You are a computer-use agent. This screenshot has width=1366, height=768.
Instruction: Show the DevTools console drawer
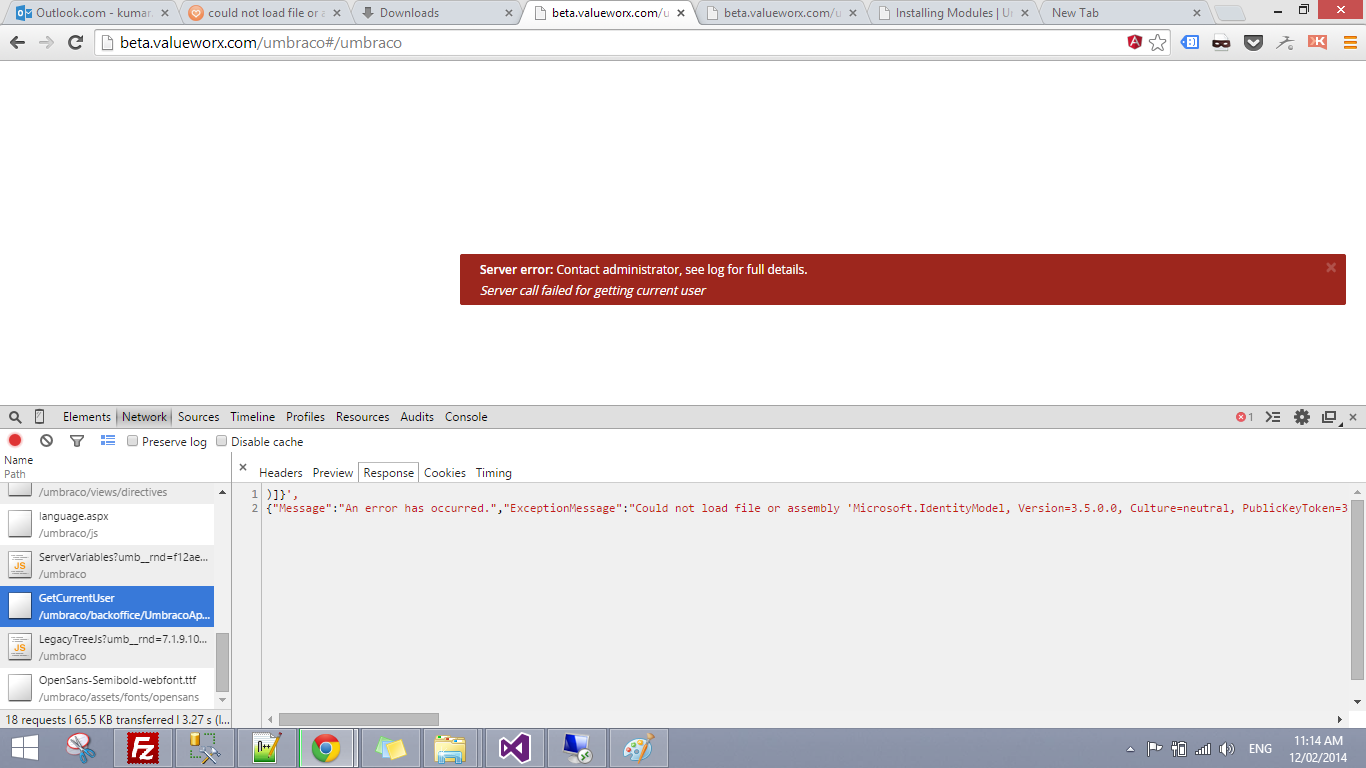point(1273,417)
